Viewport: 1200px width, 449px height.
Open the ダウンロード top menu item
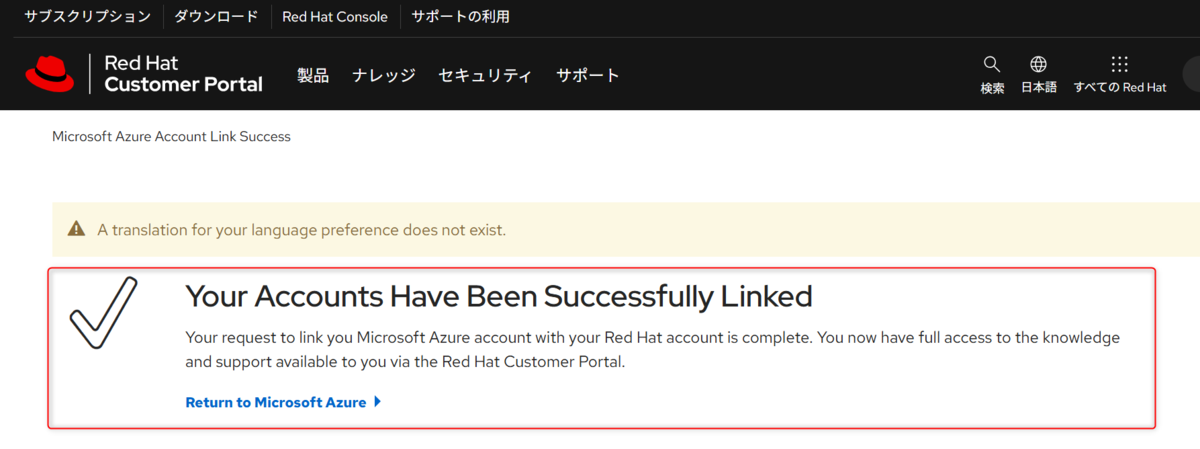coord(216,17)
